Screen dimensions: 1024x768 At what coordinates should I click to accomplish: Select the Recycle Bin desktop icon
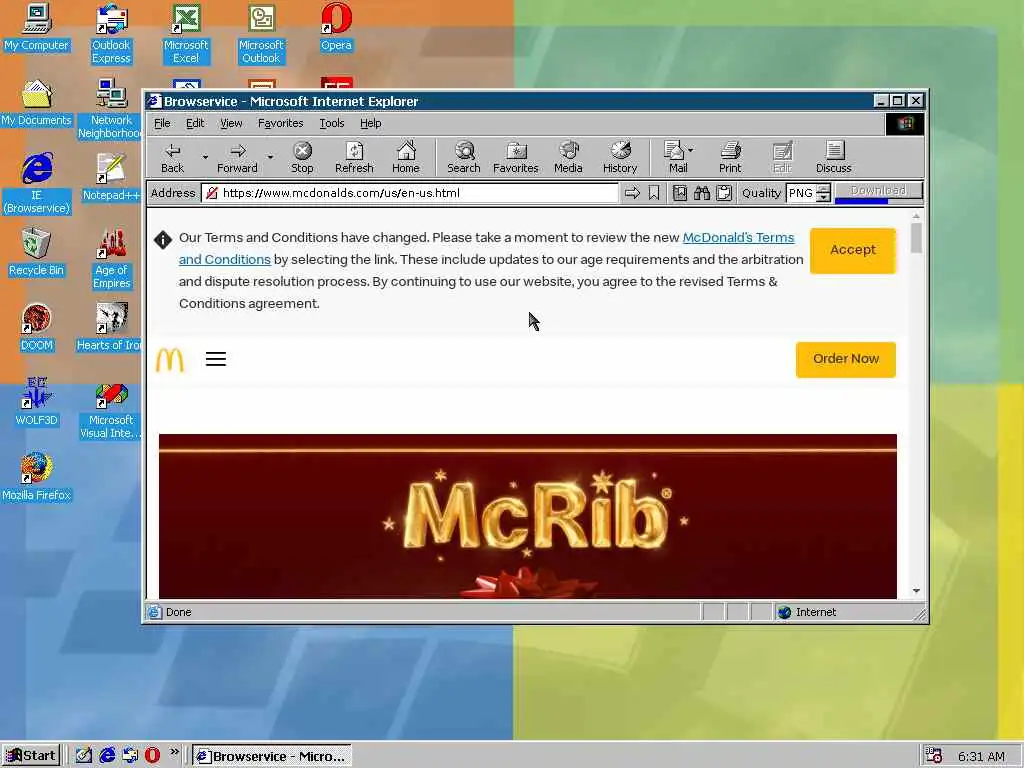pyautogui.click(x=37, y=253)
